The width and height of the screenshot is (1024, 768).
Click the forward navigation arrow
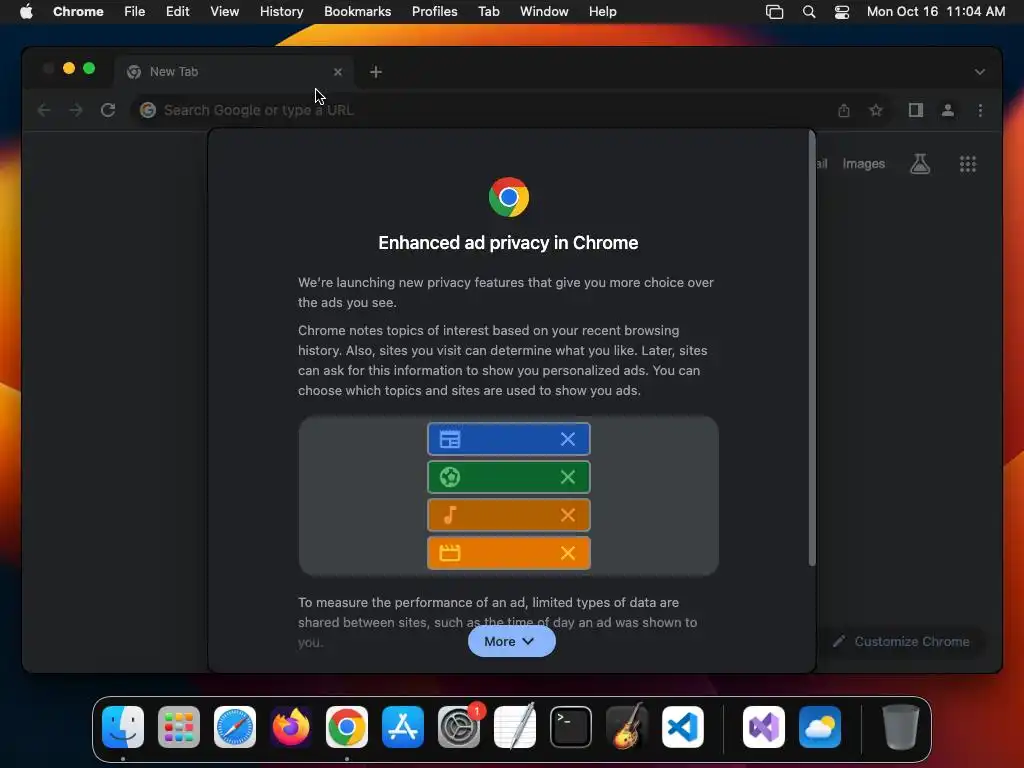[76, 110]
